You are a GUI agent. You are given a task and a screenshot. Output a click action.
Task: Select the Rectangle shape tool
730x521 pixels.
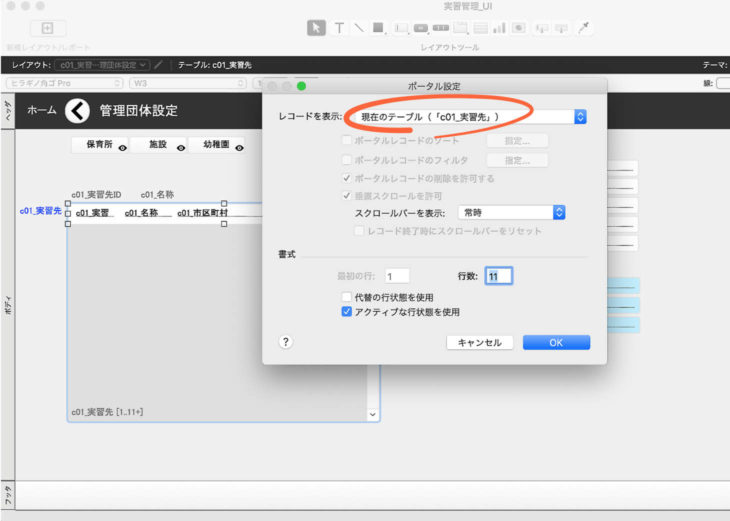[x=378, y=28]
